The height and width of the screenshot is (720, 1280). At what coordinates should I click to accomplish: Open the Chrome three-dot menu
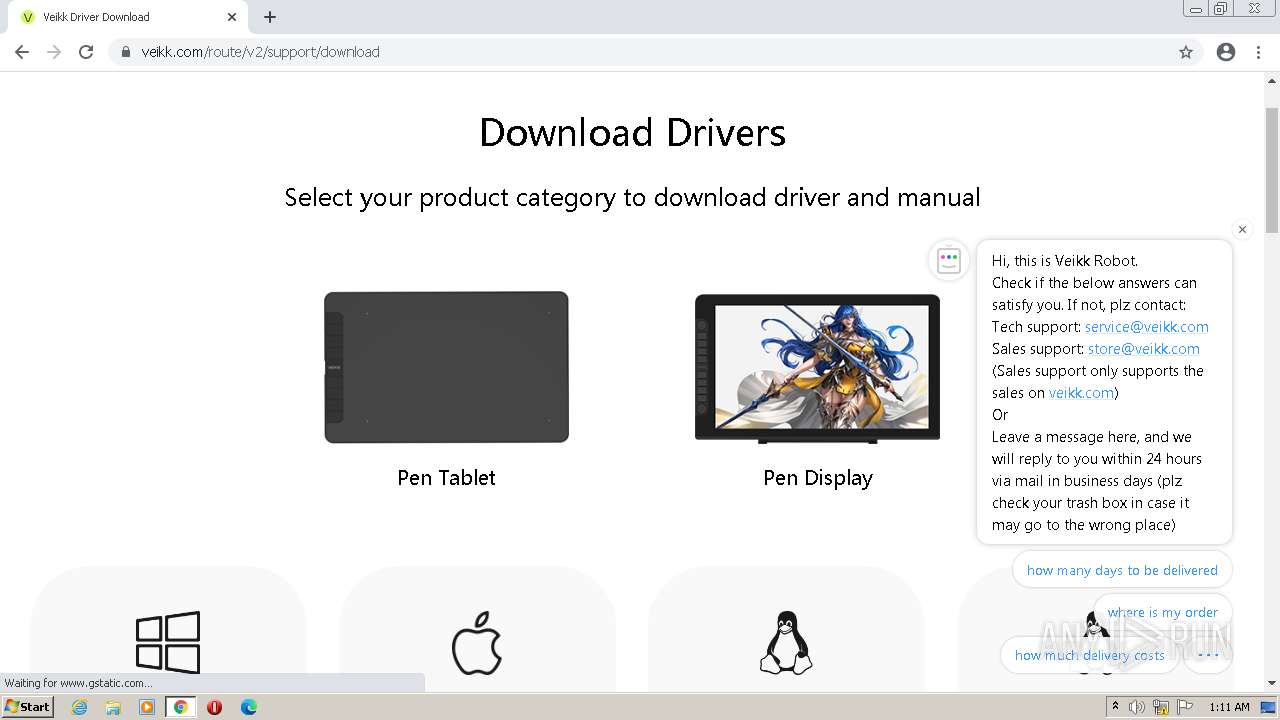pos(1258,52)
